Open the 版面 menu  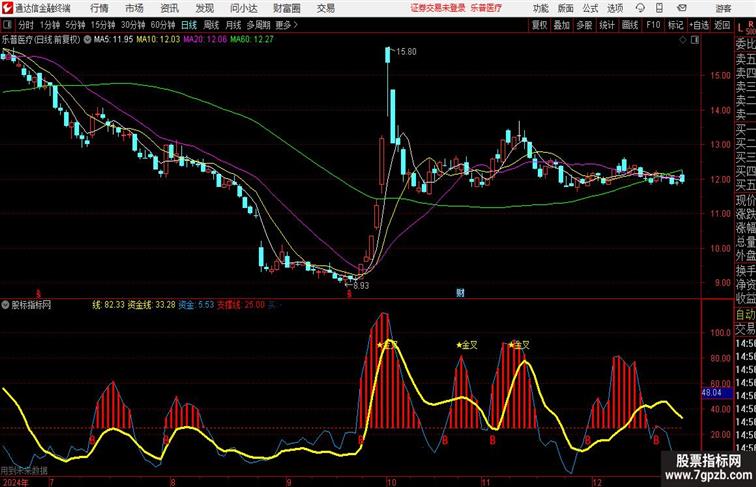565,9
